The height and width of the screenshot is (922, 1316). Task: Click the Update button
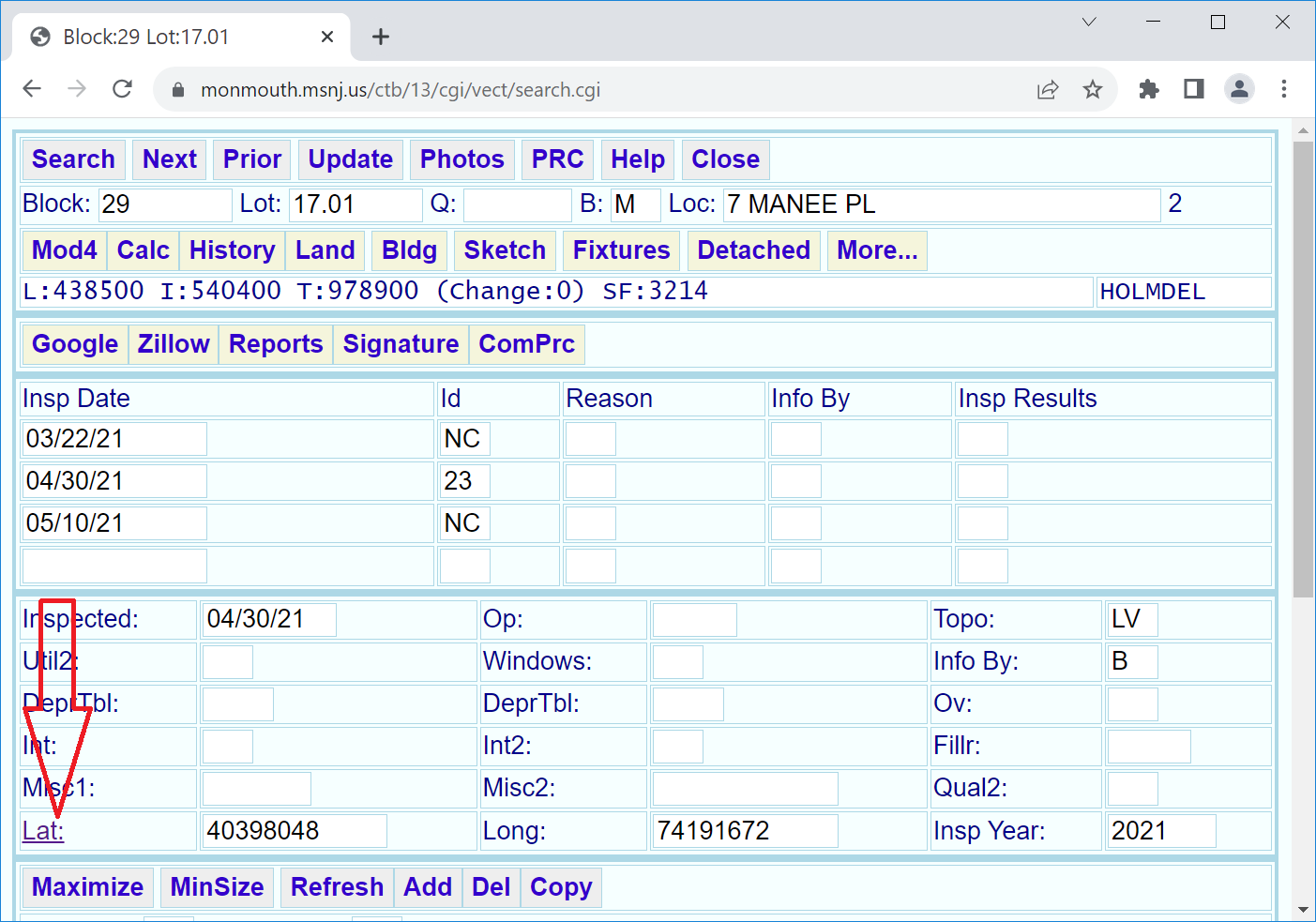click(351, 159)
